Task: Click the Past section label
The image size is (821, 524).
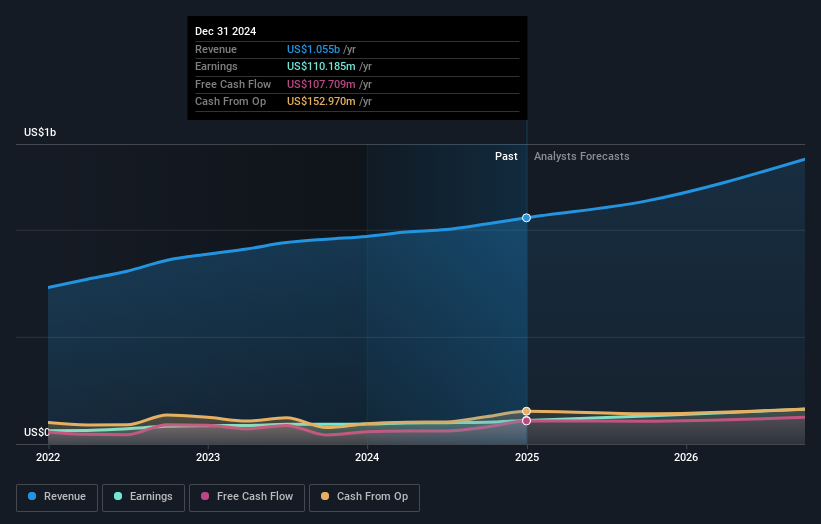Action: [x=506, y=157]
